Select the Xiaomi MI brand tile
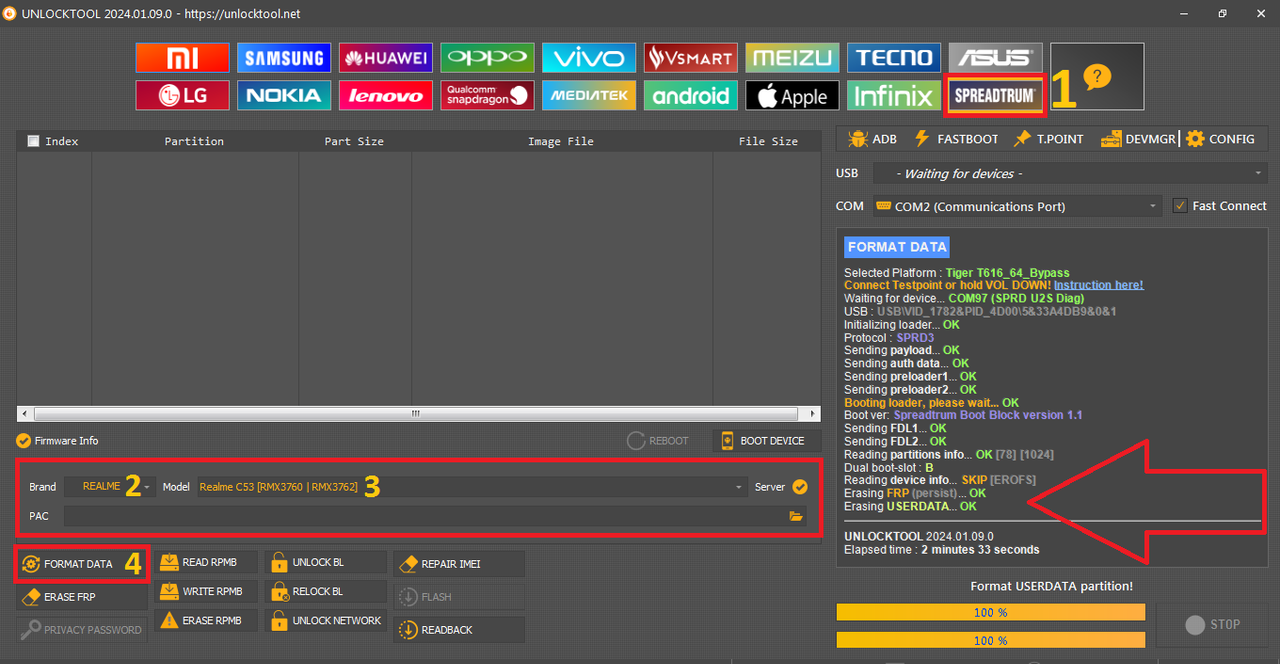Image resolution: width=1280 pixels, height=664 pixels. [182, 57]
